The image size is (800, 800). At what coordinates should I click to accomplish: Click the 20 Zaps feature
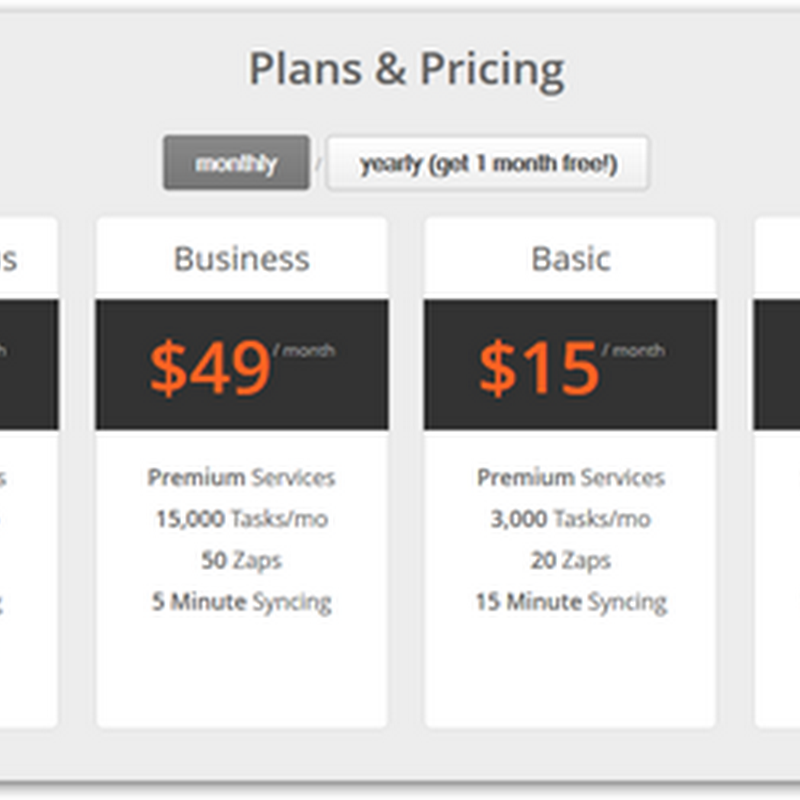click(570, 560)
